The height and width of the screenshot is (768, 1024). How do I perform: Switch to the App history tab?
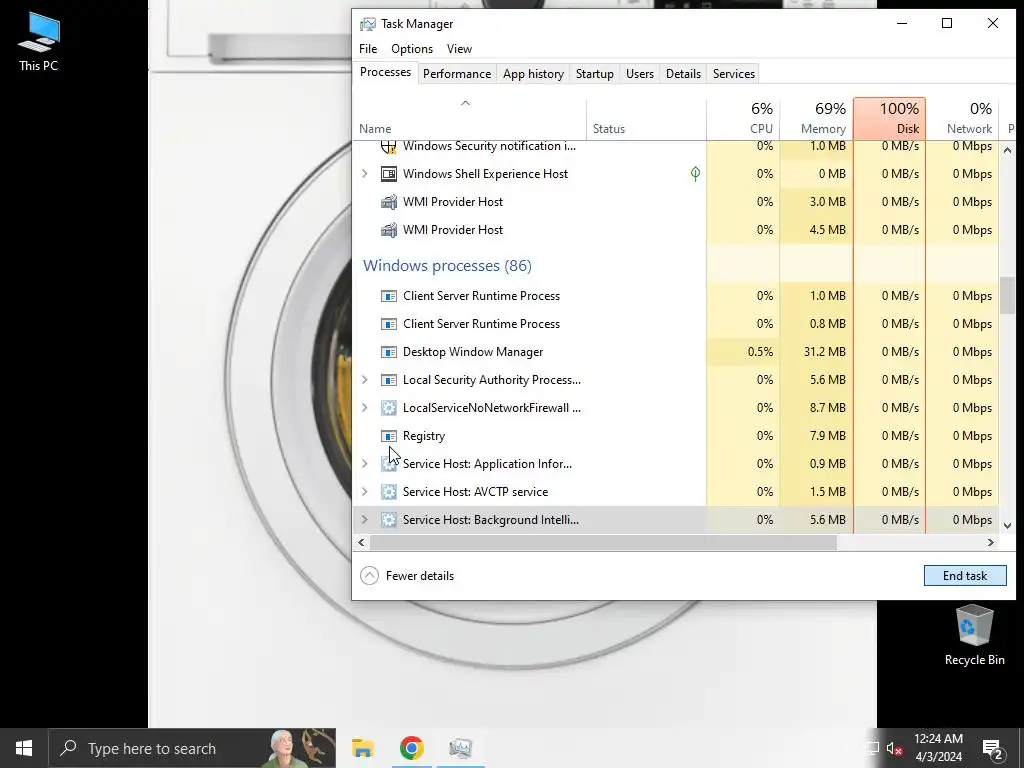click(x=533, y=74)
